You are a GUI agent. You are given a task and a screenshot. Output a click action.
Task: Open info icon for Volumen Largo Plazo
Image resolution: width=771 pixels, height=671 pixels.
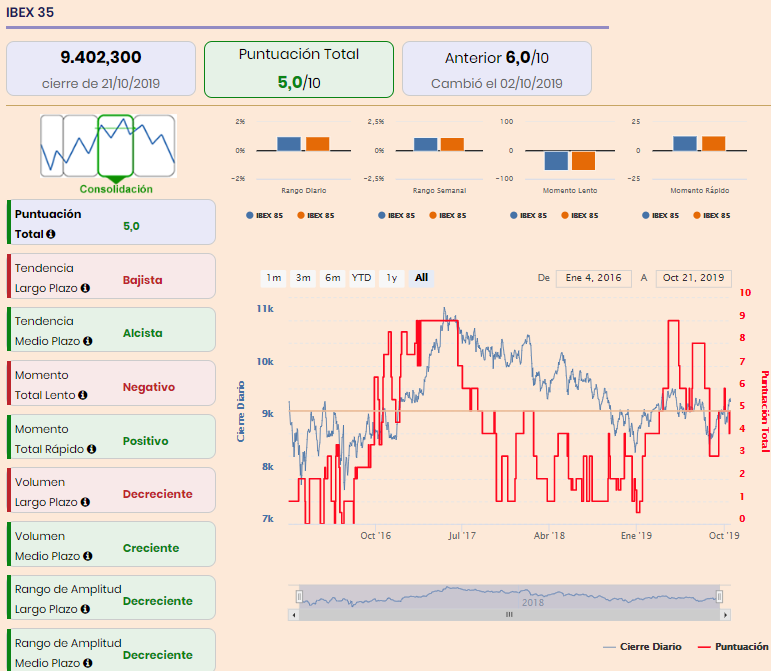coord(85,502)
